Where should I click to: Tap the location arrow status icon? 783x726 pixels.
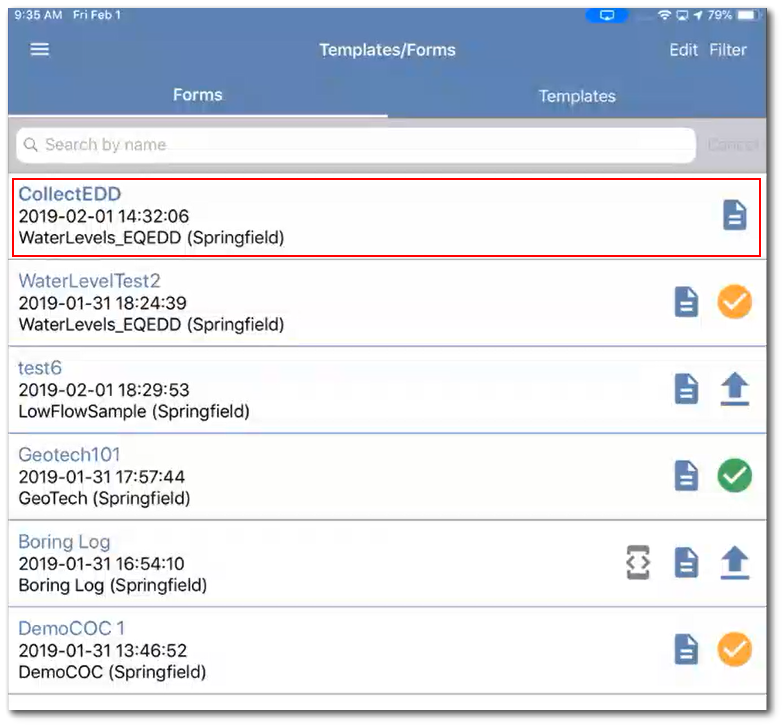point(698,15)
